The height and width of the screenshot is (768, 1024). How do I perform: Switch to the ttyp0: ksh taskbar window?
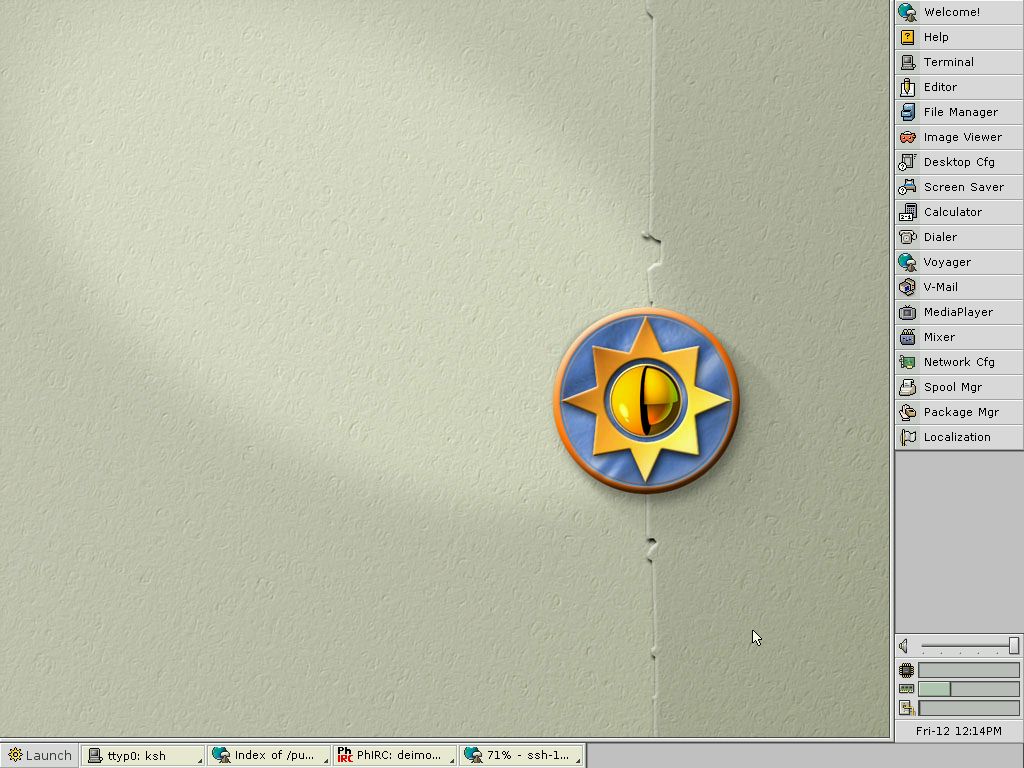(x=143, y=755)
